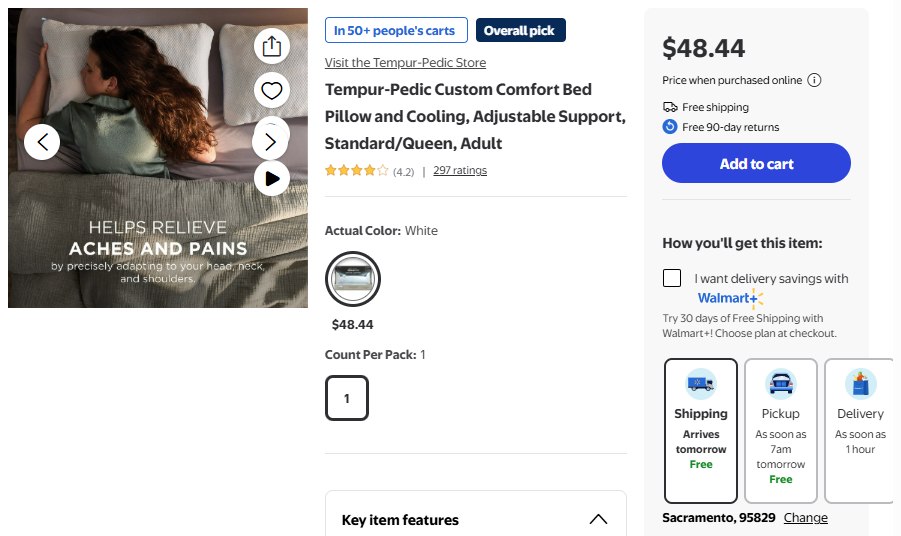Open price info tooltip icon
This screenshot has width=901, height=536.
tap(815, 80)
